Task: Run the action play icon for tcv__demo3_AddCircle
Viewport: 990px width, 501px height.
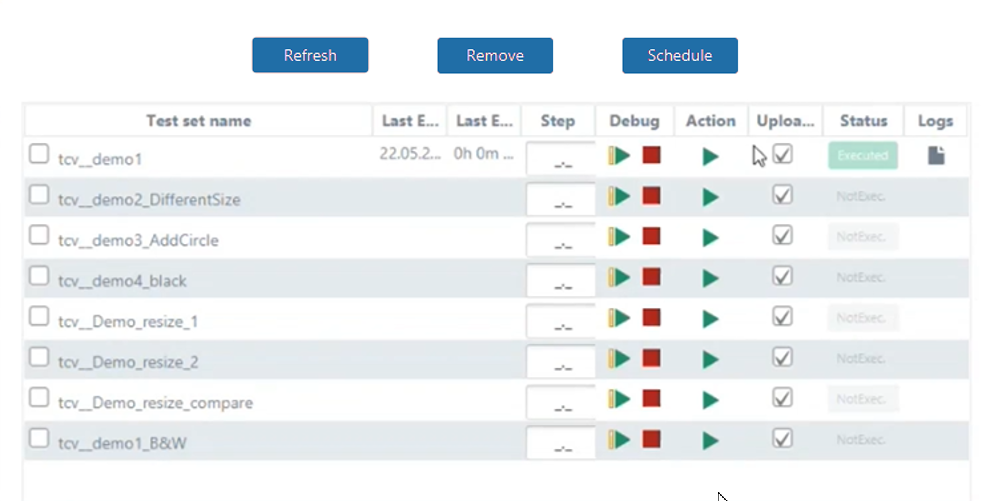Action: pos(711,238)
